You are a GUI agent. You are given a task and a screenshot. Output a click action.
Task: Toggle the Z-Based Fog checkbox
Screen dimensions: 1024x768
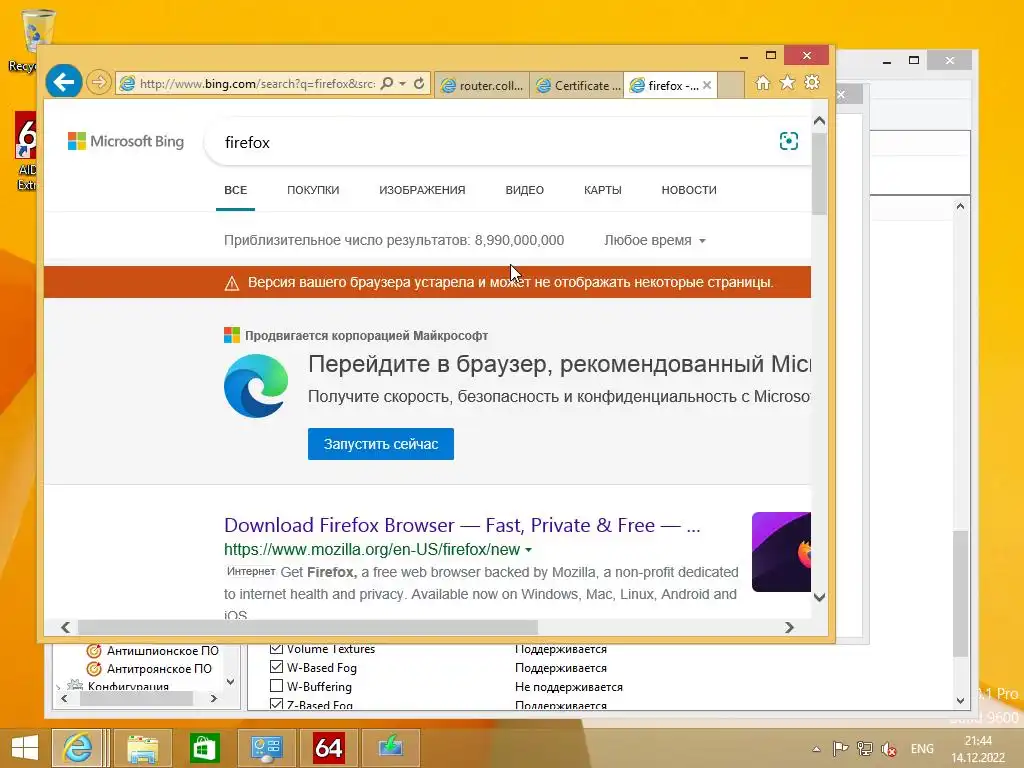[x=276, y=704]
